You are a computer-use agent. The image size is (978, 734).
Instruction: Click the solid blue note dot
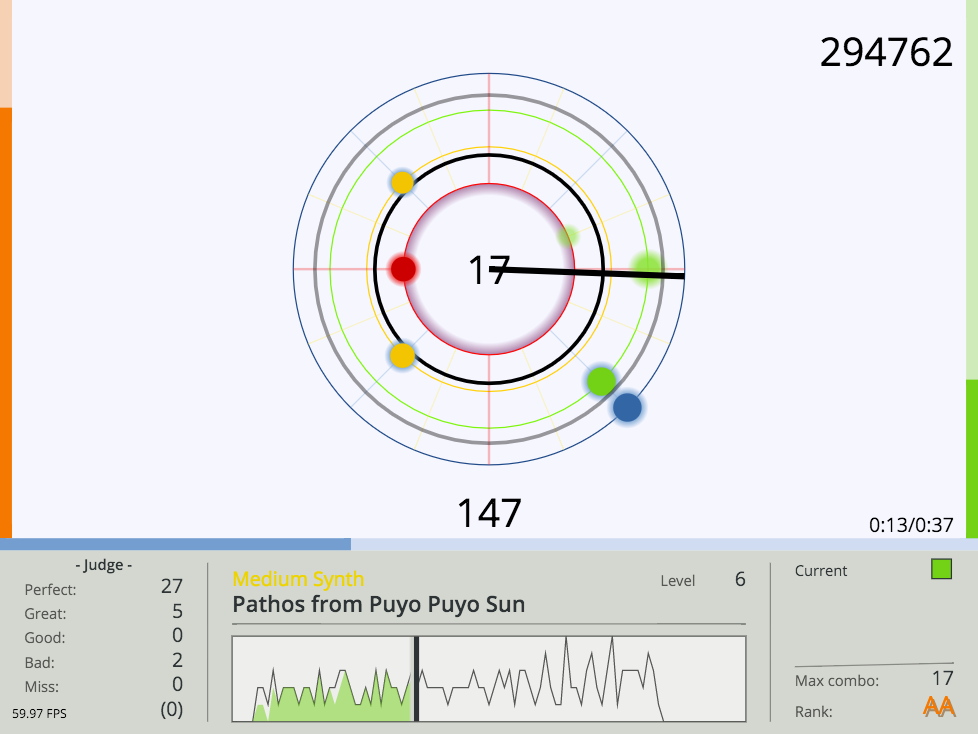click(627, 408)
